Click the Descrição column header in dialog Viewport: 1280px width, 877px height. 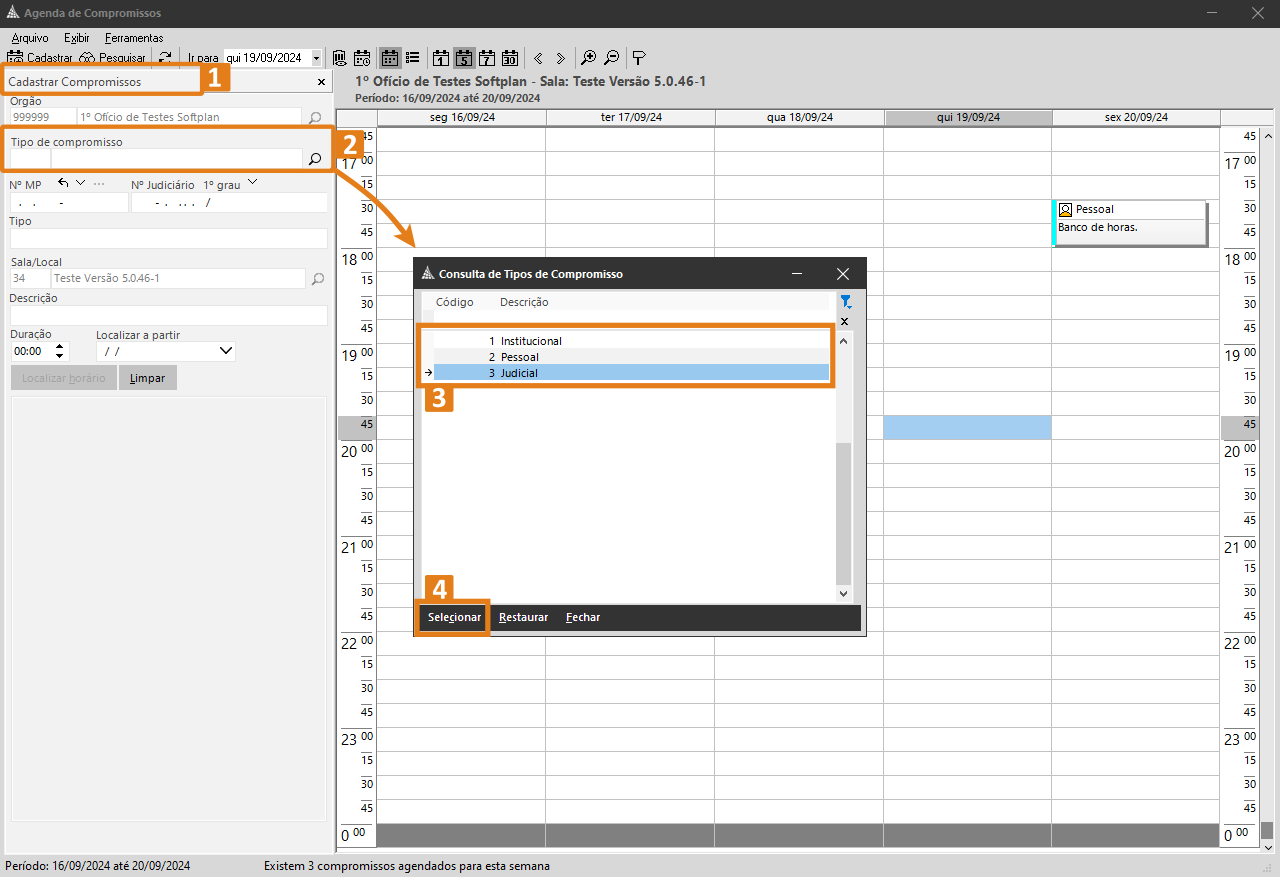[x=524, y=302]
